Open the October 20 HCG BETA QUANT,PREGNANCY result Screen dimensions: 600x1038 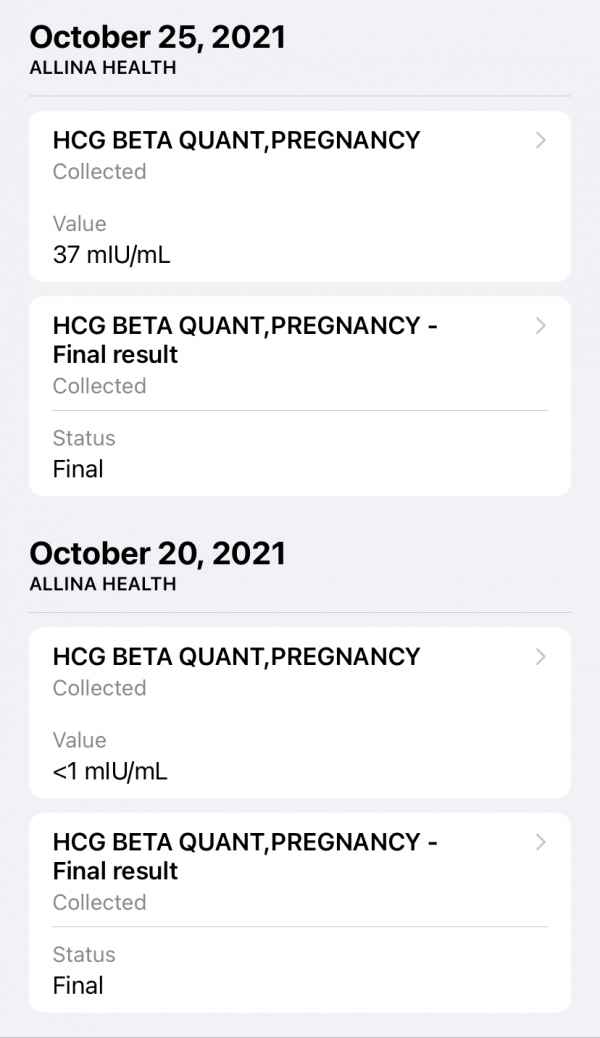(x=237, y=657)
